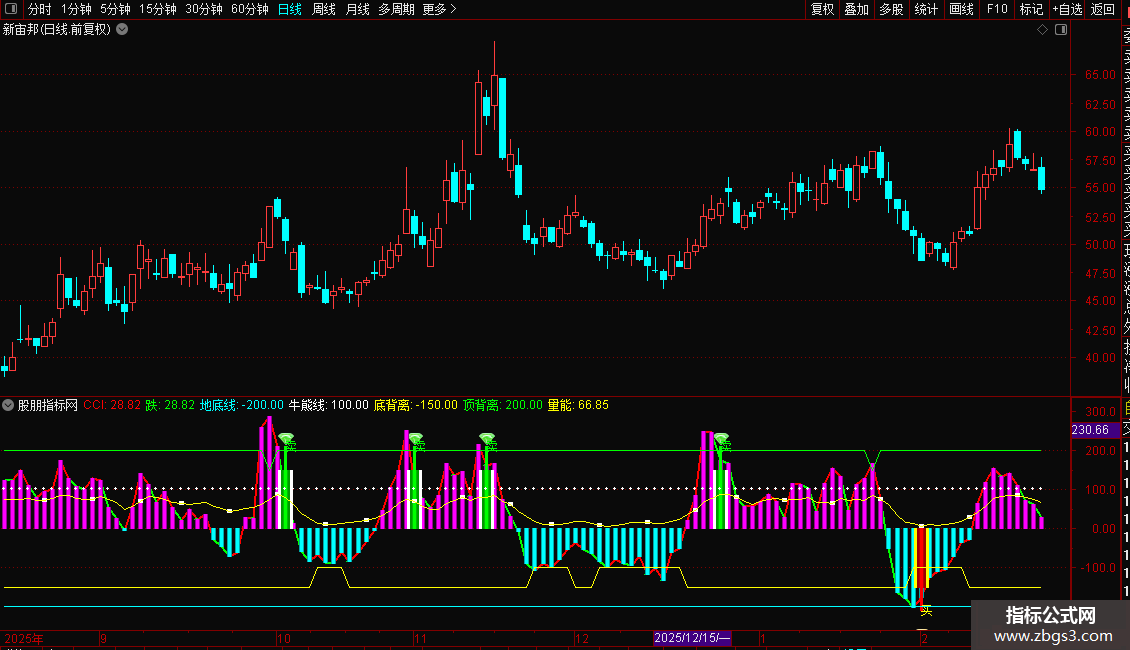Select the 5分钟 period tab
This screenshot has width=1130, height=650.
click(115, 9)
